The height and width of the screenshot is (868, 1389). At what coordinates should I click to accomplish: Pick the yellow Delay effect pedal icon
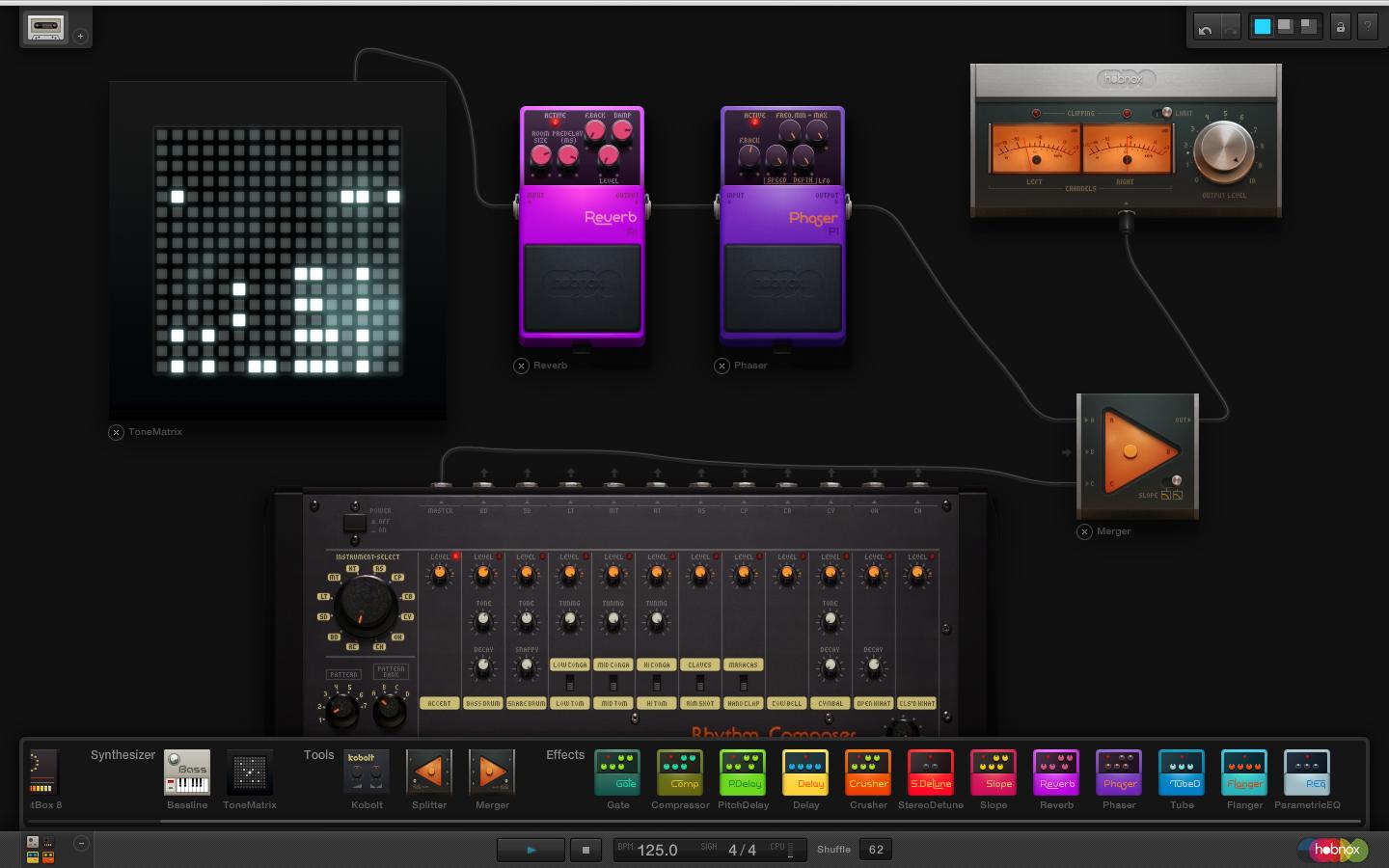click(x=805, y=773)
